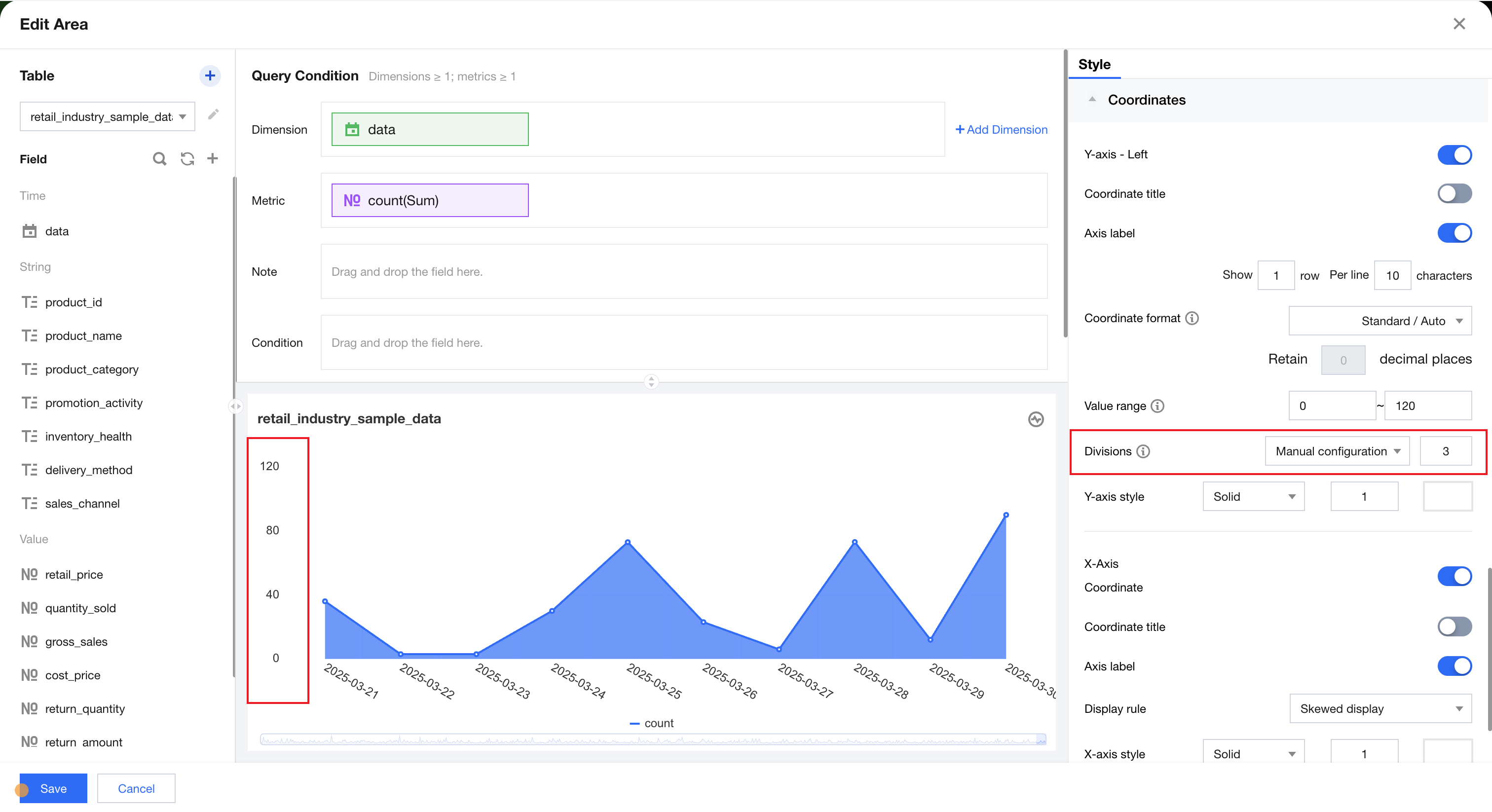Open the Y-axis style color swatch
Screen dimensions: 1492x812
click(1447, 496)
